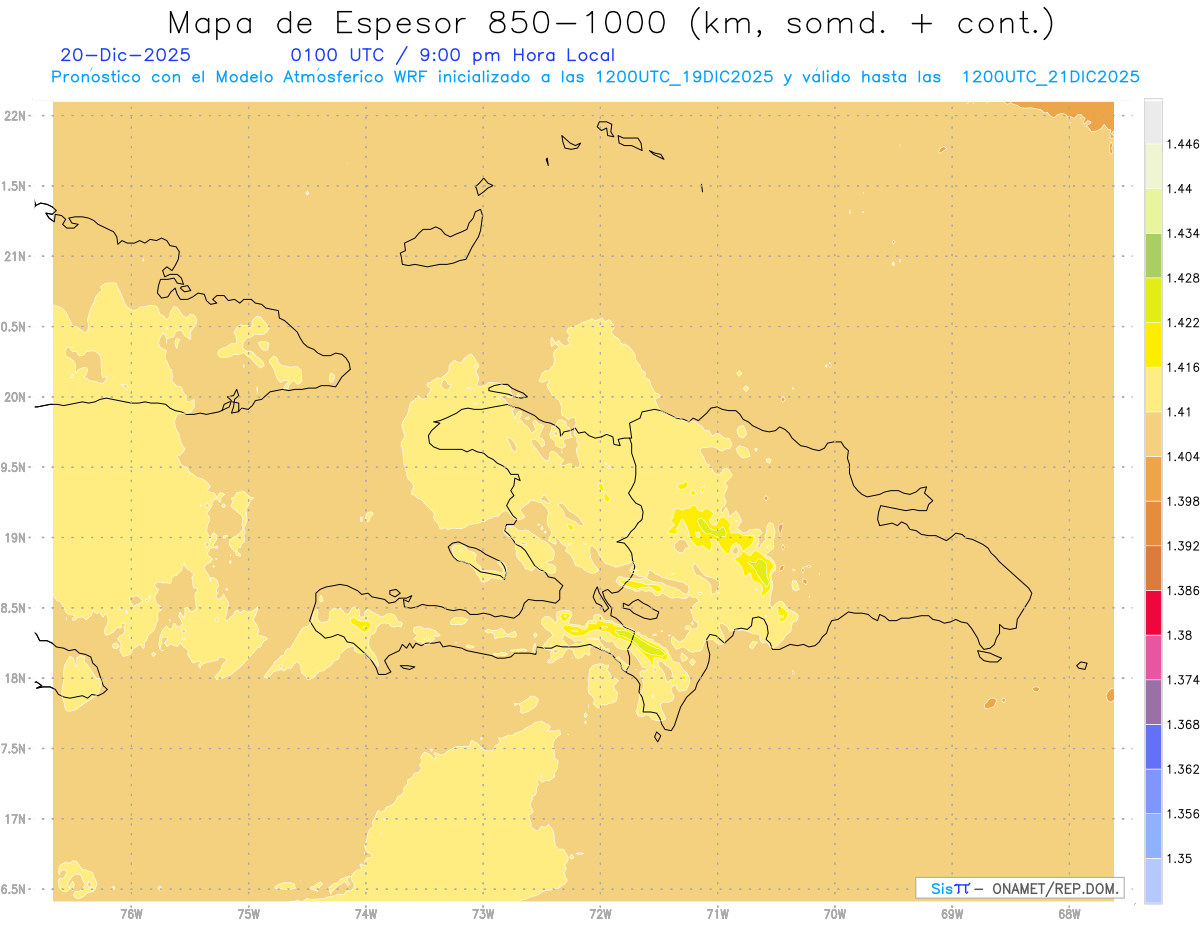The image size is (1200, 927).
Task: Click the yellow-green swatch between 1.422 and 1.428
Action: click(x=1153, y=300)
